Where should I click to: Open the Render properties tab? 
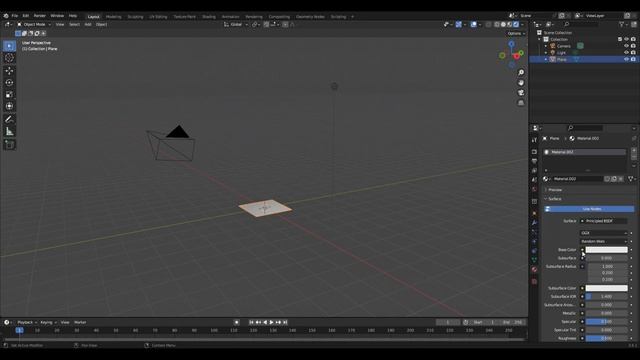pos(534,152)
